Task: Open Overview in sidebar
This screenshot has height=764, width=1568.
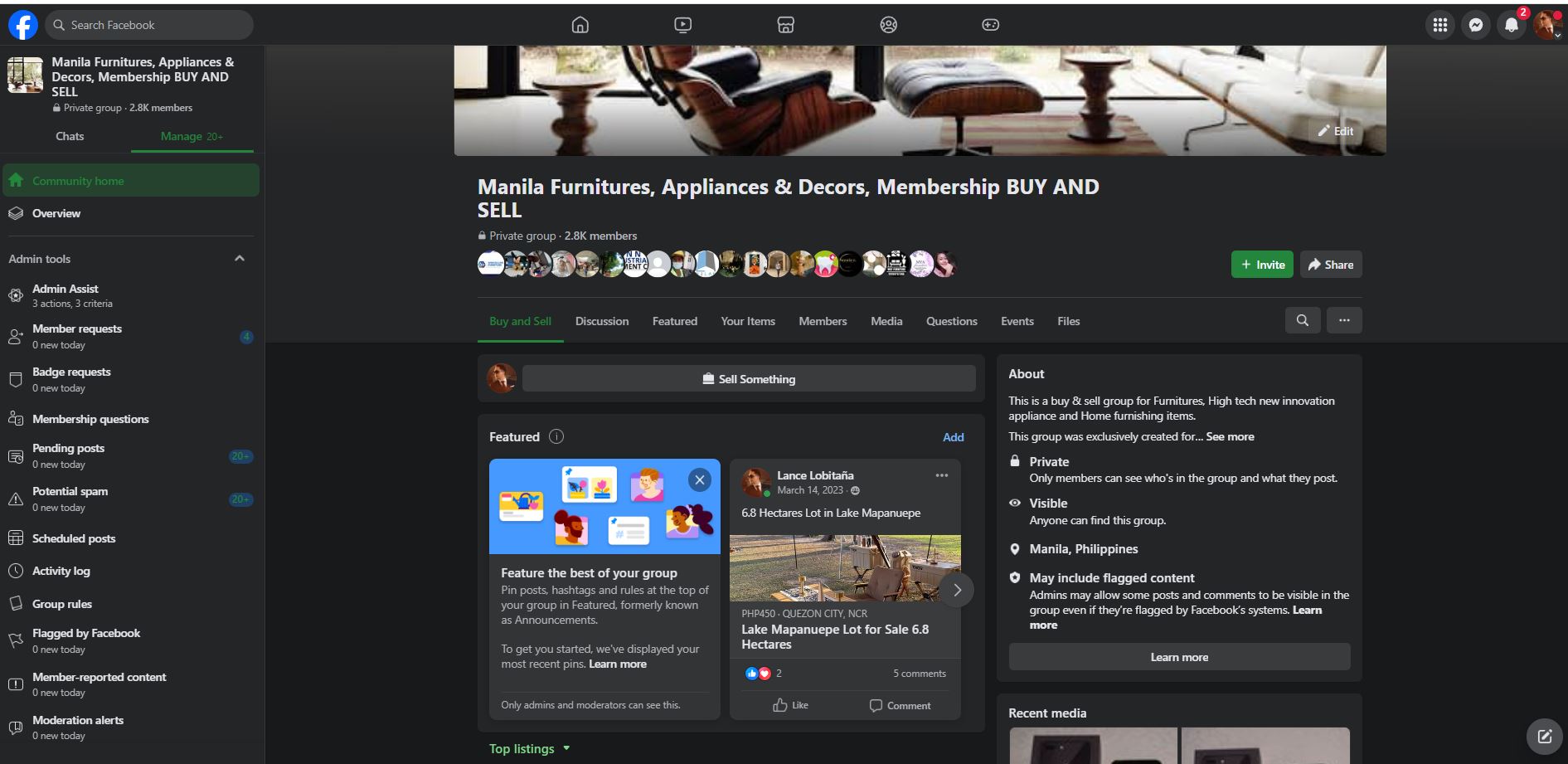Action: (131, 213)
